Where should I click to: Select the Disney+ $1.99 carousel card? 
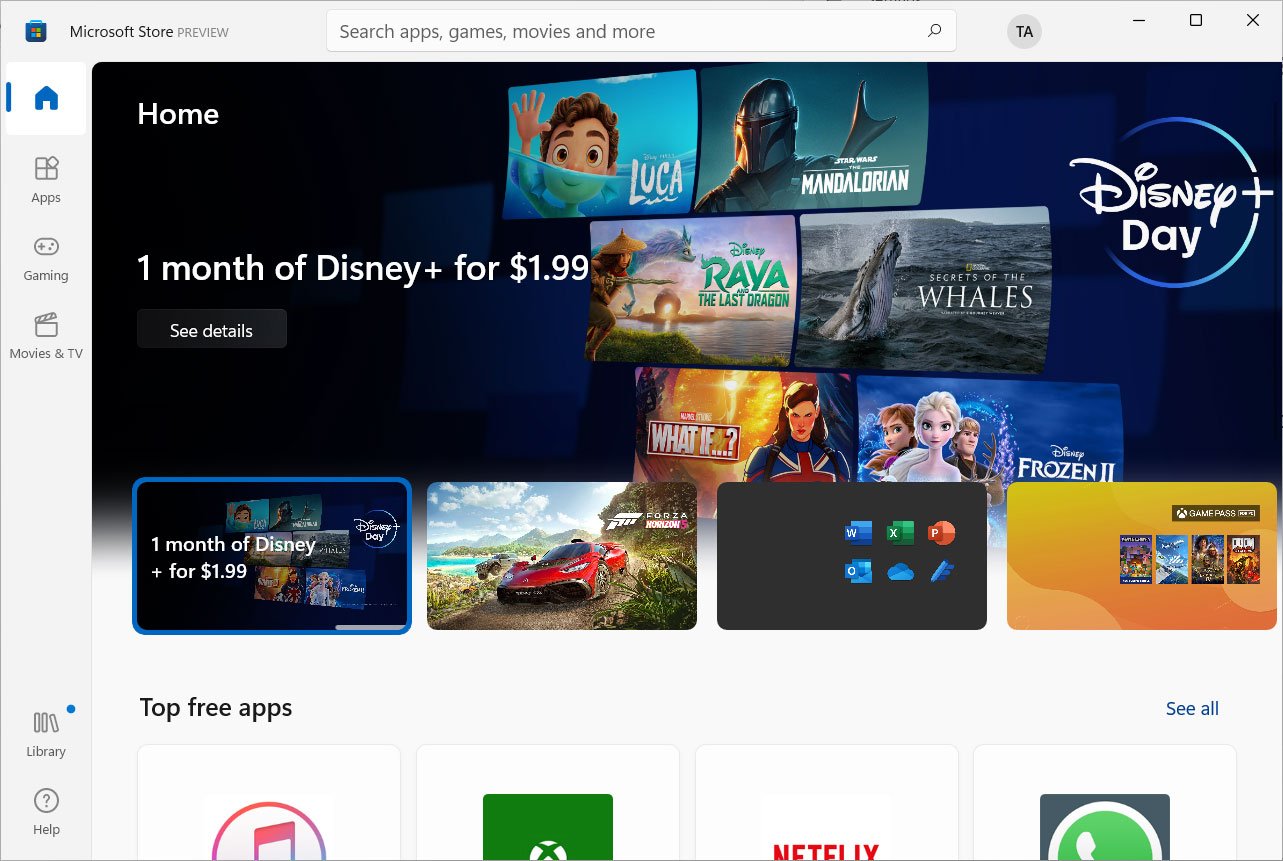point(272,556)
